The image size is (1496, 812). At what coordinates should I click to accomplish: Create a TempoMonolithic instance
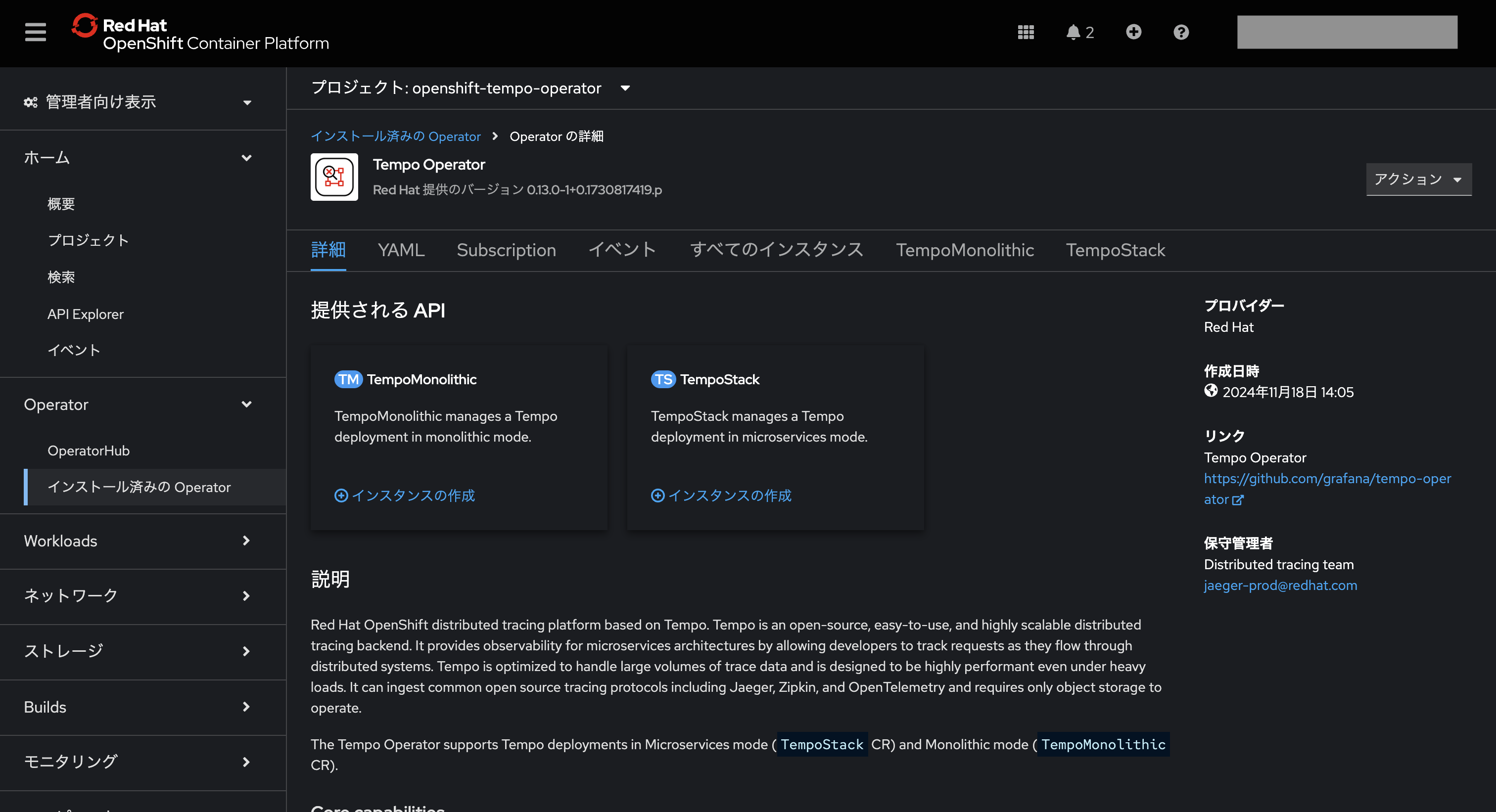pyautogui.click(x=405, y=495)
